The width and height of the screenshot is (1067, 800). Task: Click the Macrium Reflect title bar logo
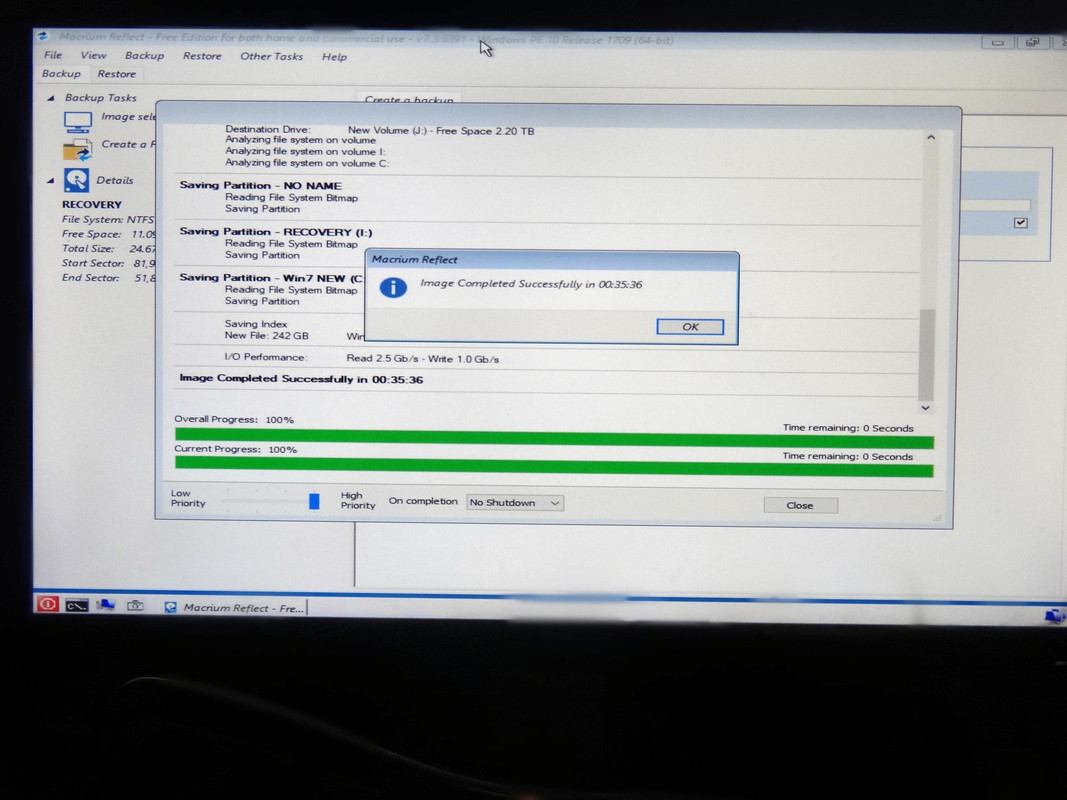tap(43, 36)
